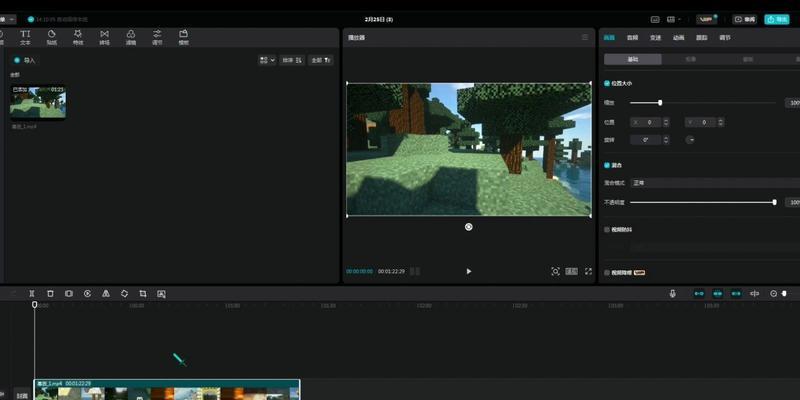
Task: Click the Scale (缩放) slider handle
Action: tap(660, 103)
